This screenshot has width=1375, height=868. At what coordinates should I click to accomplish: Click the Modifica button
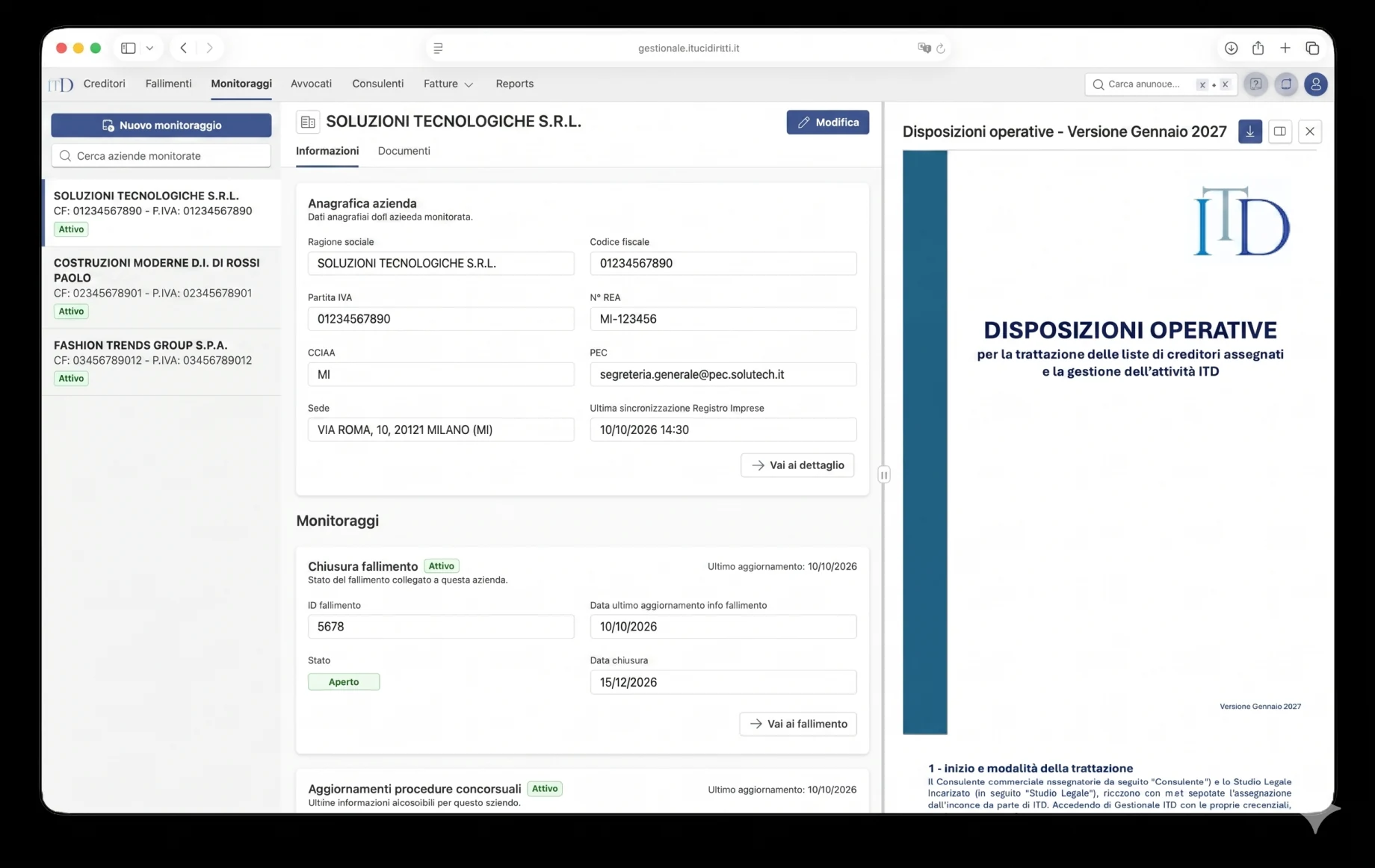coord(827,123)
